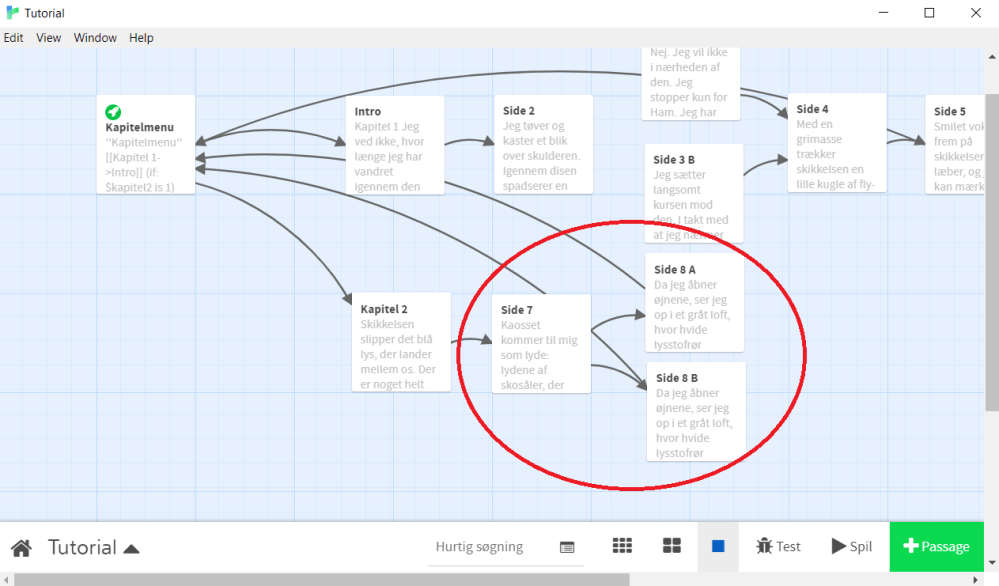
Task: Open the highlight passages search icon
Action: point(567,547)
